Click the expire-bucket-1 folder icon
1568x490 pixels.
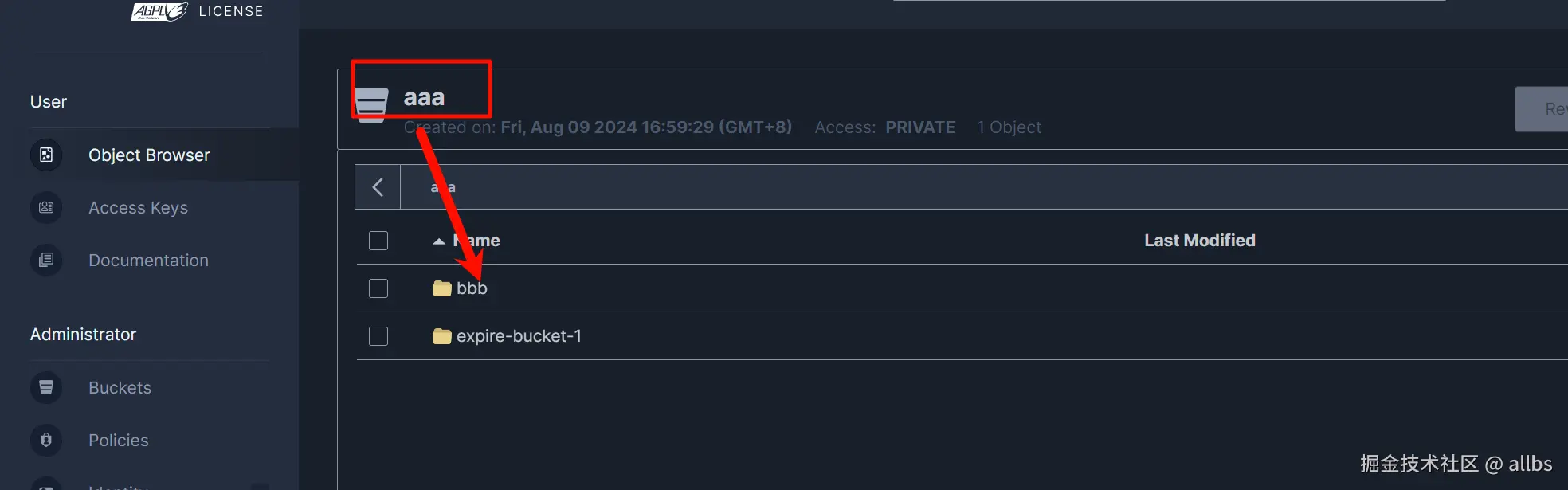(441, 336)
